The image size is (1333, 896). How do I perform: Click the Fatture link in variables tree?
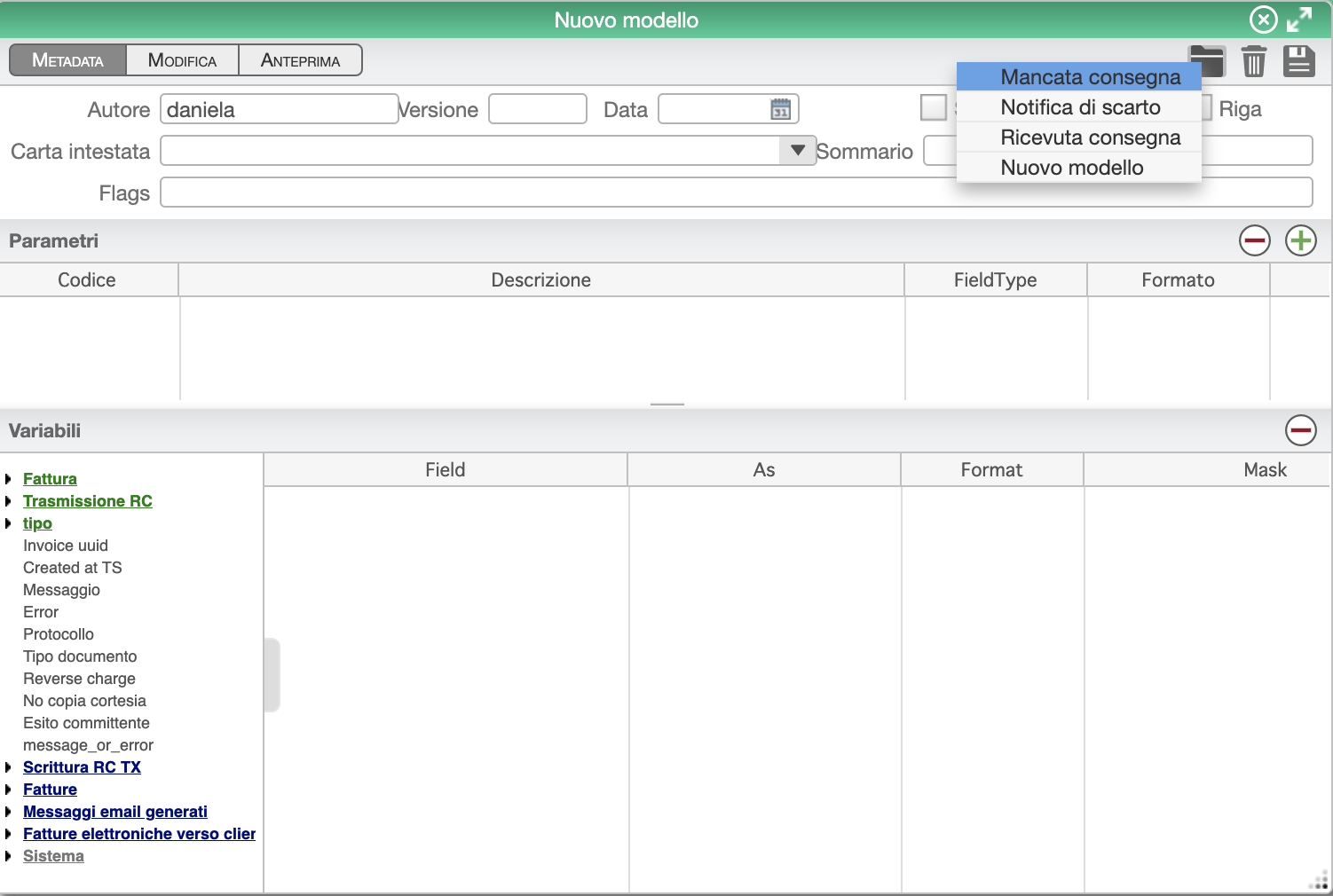50,790
